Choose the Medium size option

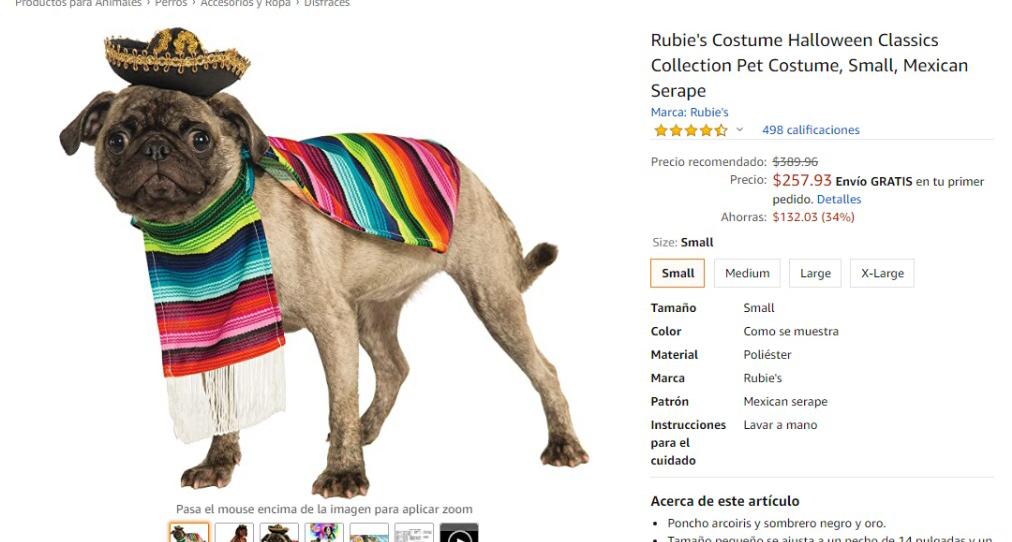(747, 273)
